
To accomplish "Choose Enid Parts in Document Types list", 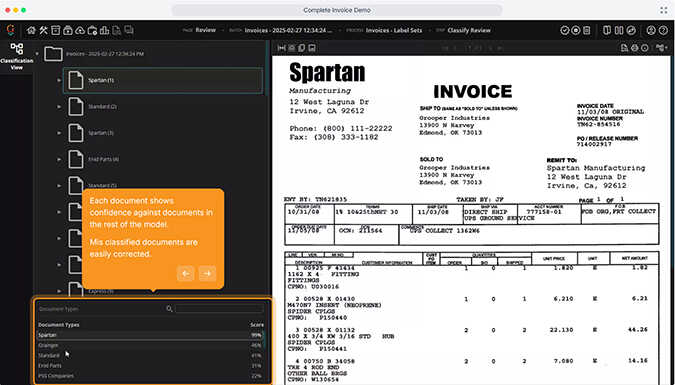I will point(150,366).
